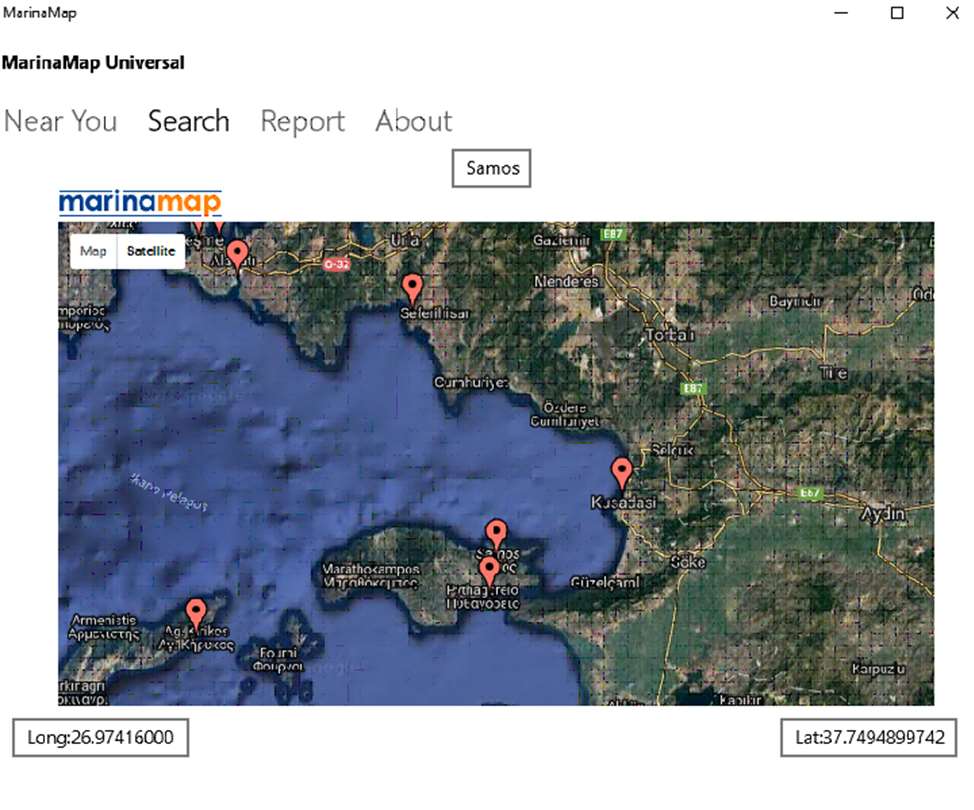Select the Pythagoreio marina pin

[x=489, y=571]
